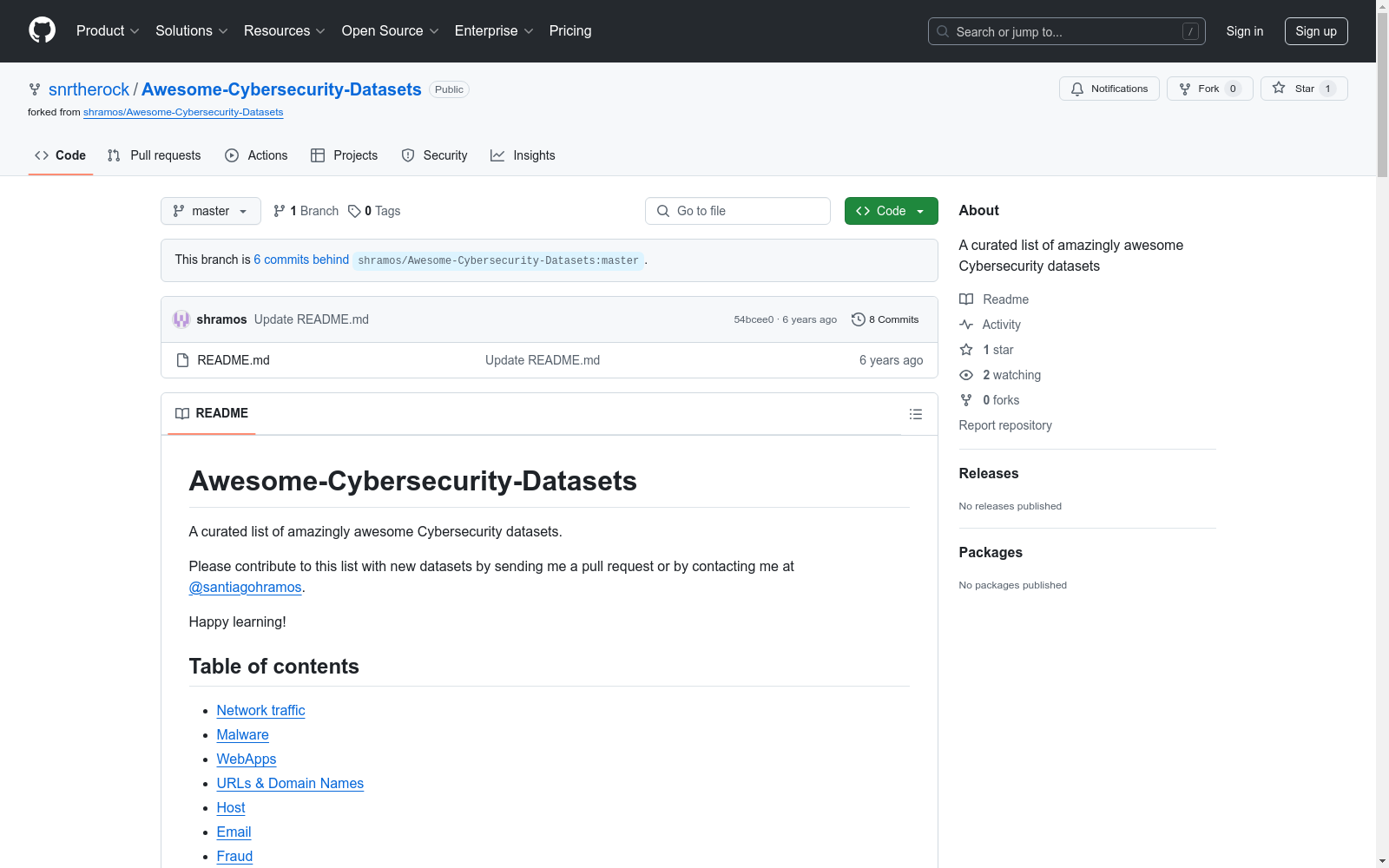Click the Sign up button

(x=1316, y=31)
